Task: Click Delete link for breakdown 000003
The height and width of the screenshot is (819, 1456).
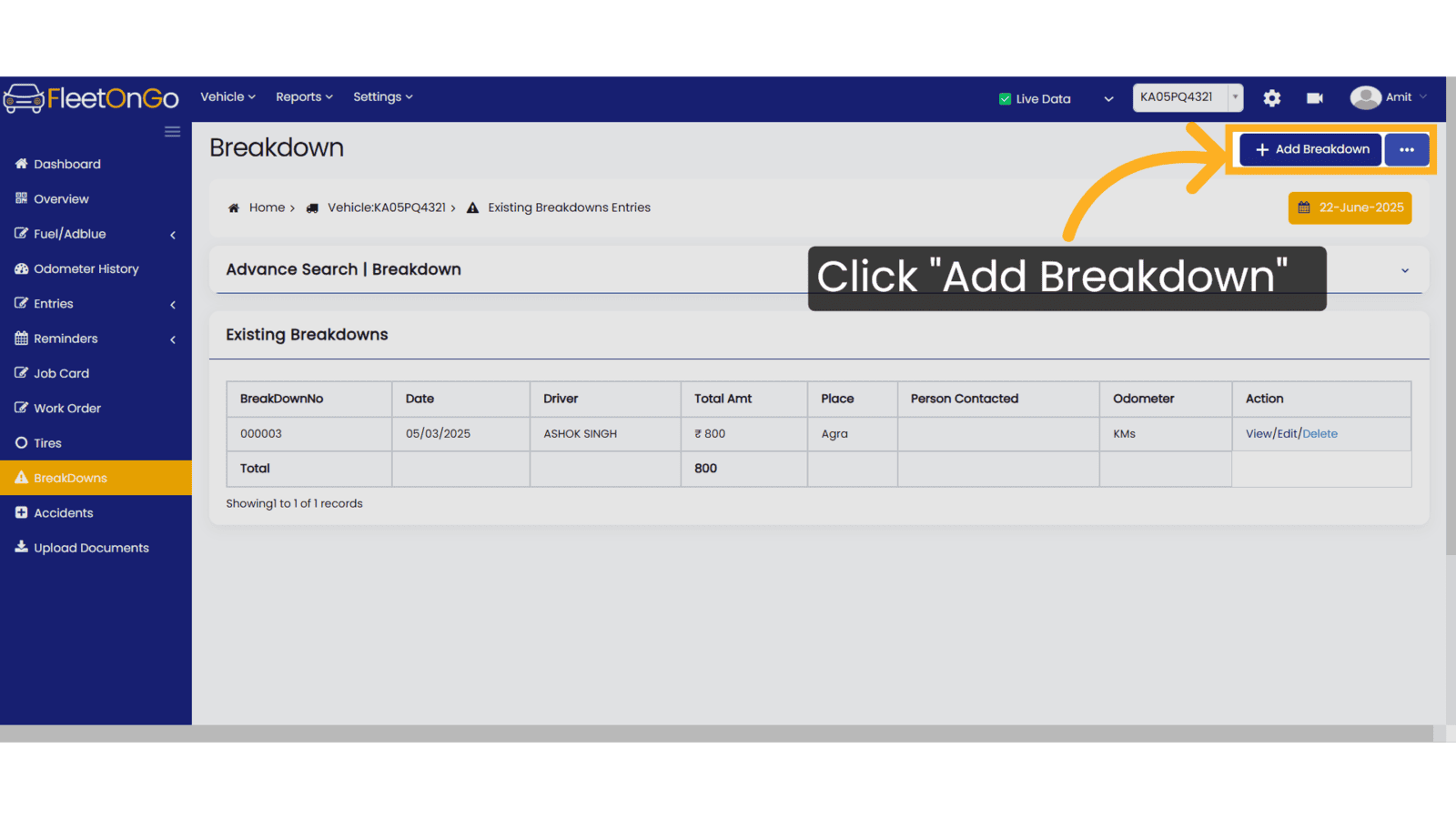Action: pos(1319,434)
